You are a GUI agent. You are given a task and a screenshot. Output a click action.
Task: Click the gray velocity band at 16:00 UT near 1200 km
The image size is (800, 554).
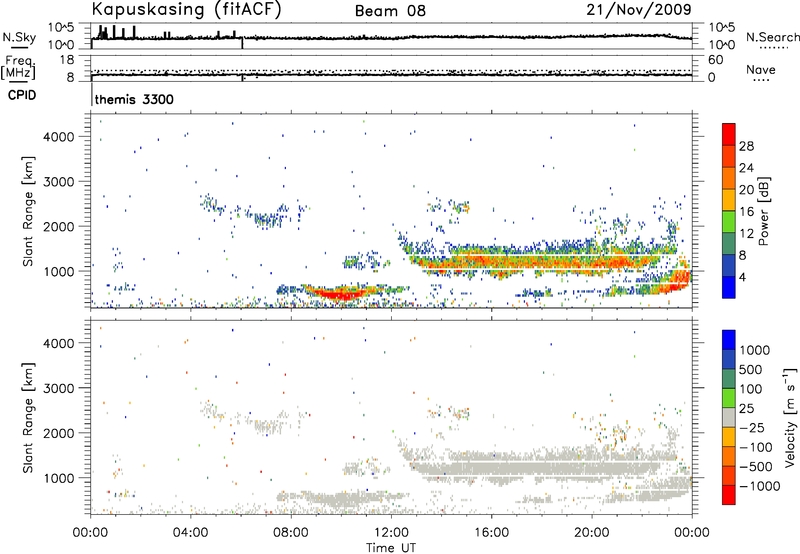pos(491,467)
